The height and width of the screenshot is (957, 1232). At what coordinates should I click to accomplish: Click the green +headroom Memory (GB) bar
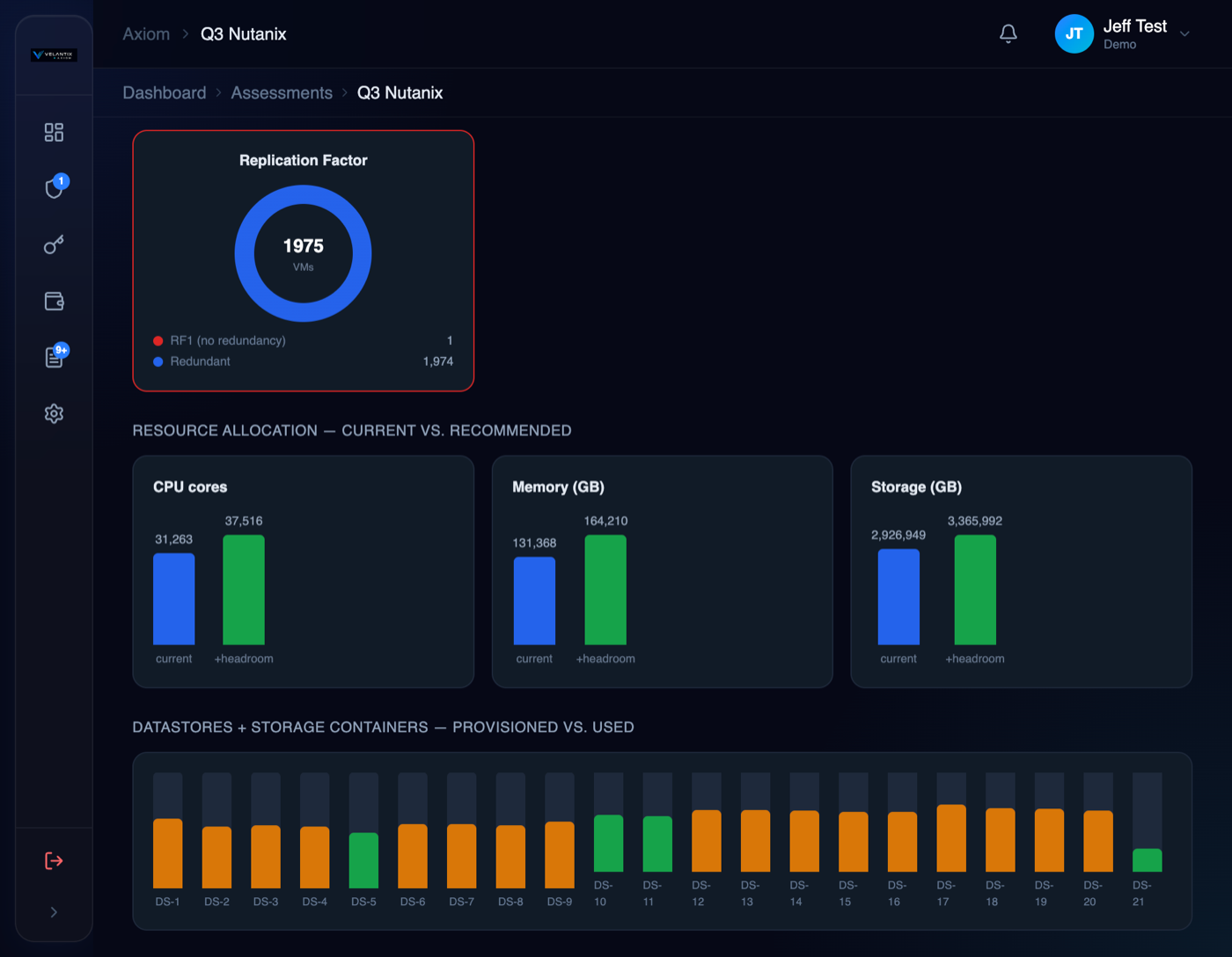click(605, 589)
